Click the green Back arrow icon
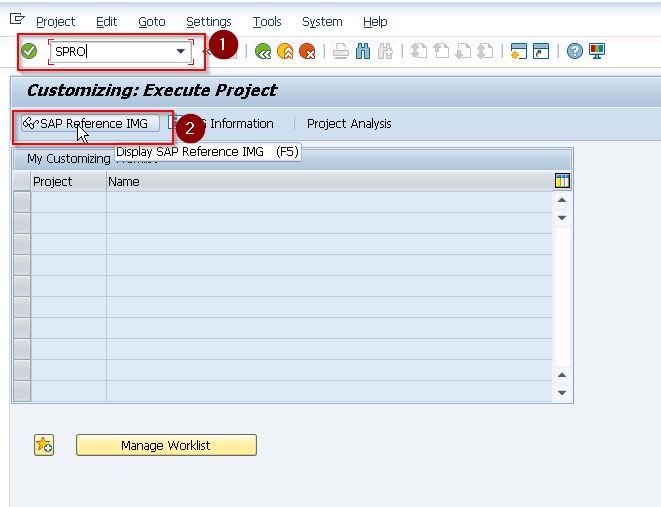This screenshot has height=507, width=661. point(263,51)
